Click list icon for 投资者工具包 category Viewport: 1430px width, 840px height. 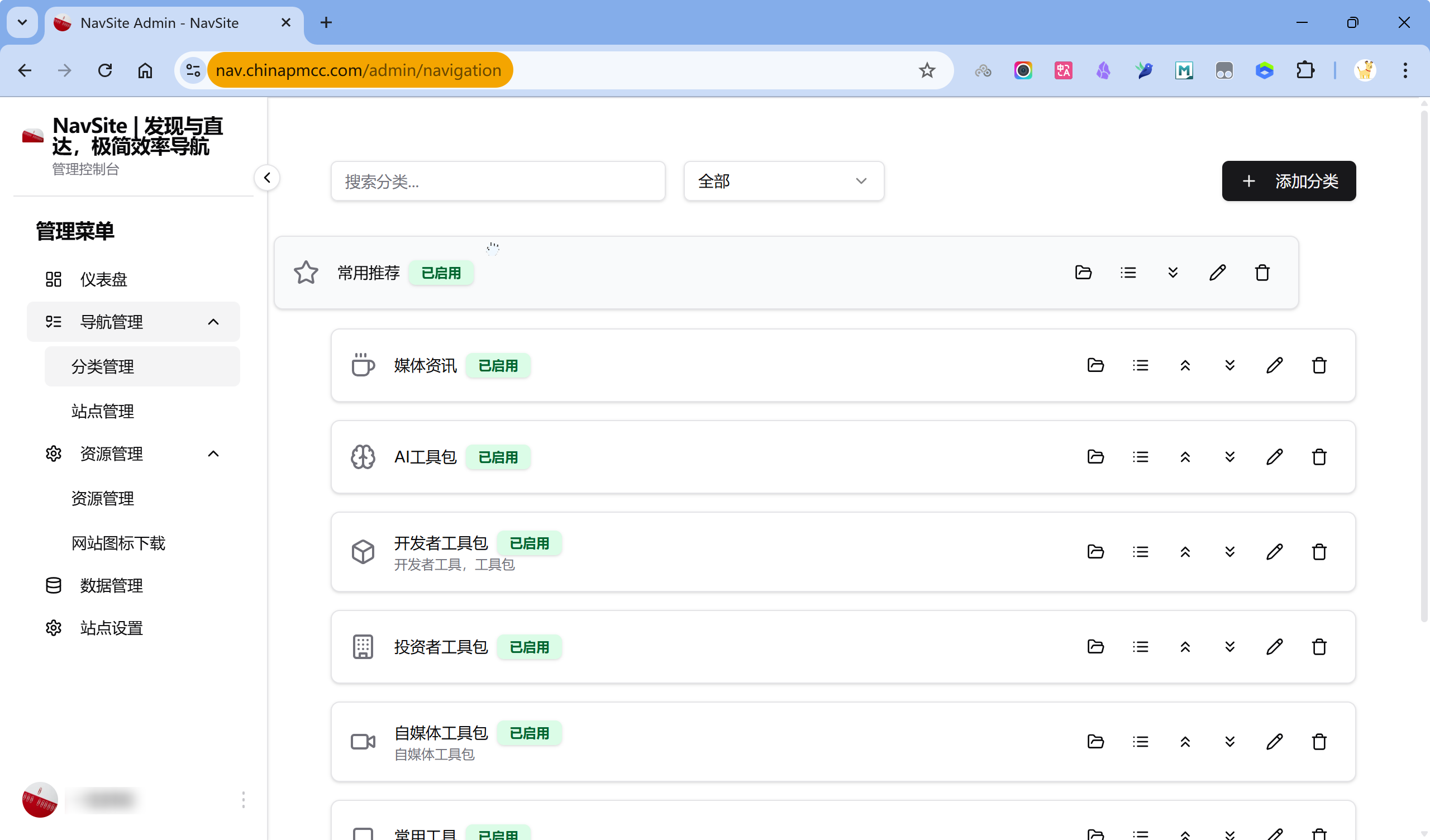tap(1140, 646)
